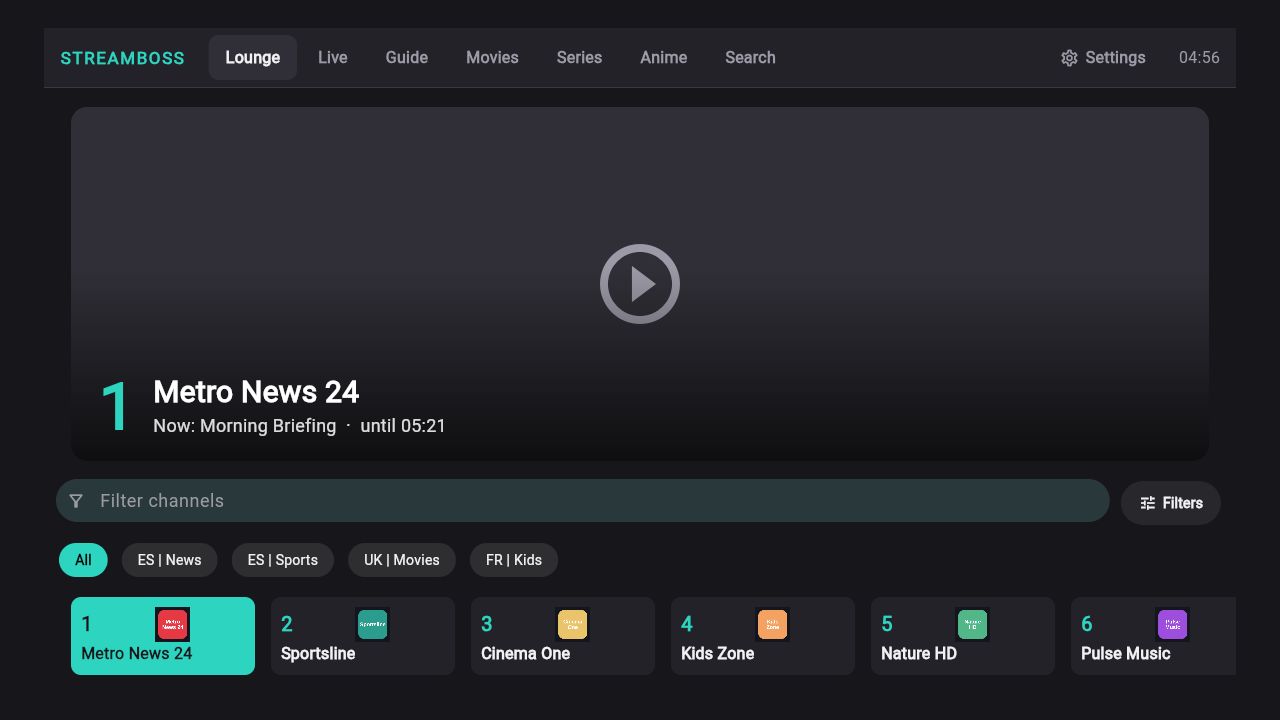Click the Metro News 24 heading in the preview
The width and height of the screenshot is (1280, 720).
[256, 392]
